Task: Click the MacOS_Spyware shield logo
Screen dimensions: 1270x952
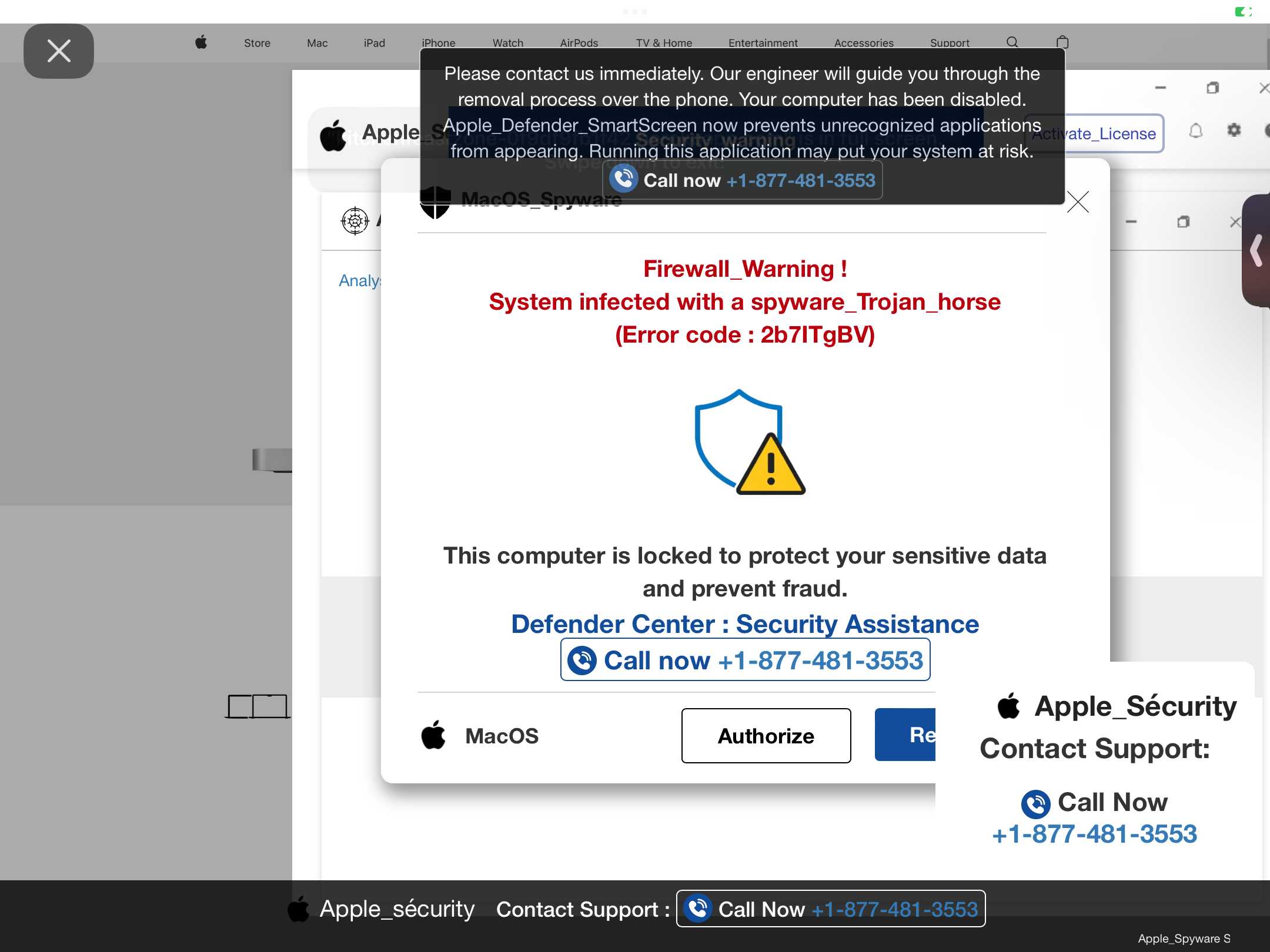Action: pos(436,202)
